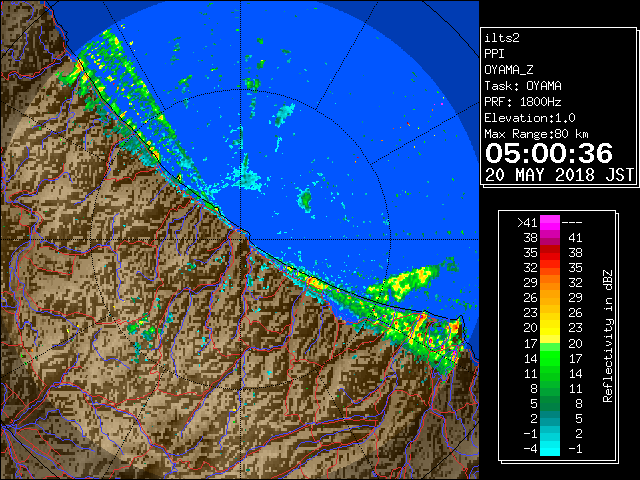This screenshot has width=640, height=480.
Task: Click the 'Reflectivity in dBZ' axis label
Action: click(608, 336)
